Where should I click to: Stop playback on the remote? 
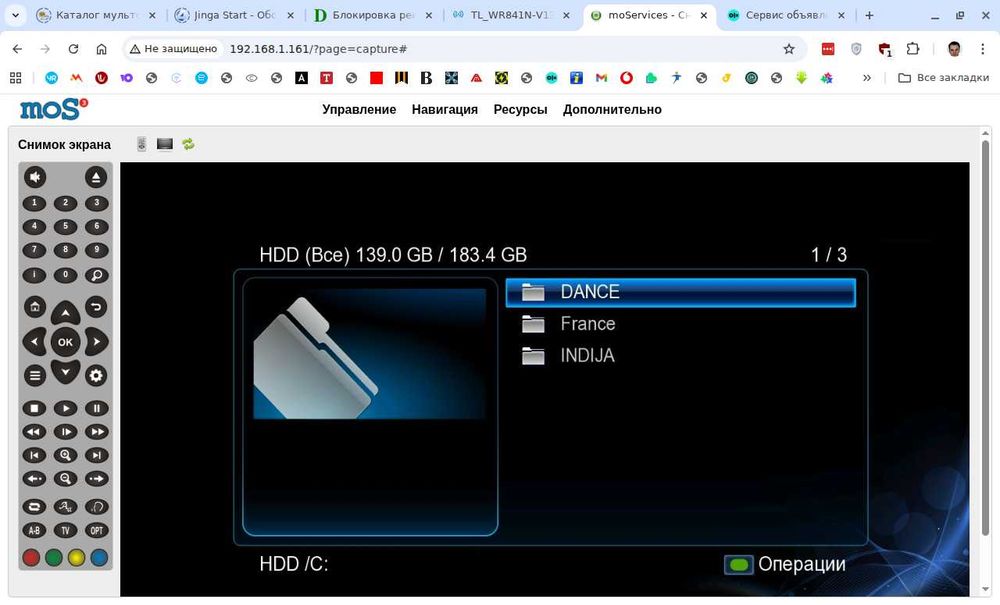[34, 409]
